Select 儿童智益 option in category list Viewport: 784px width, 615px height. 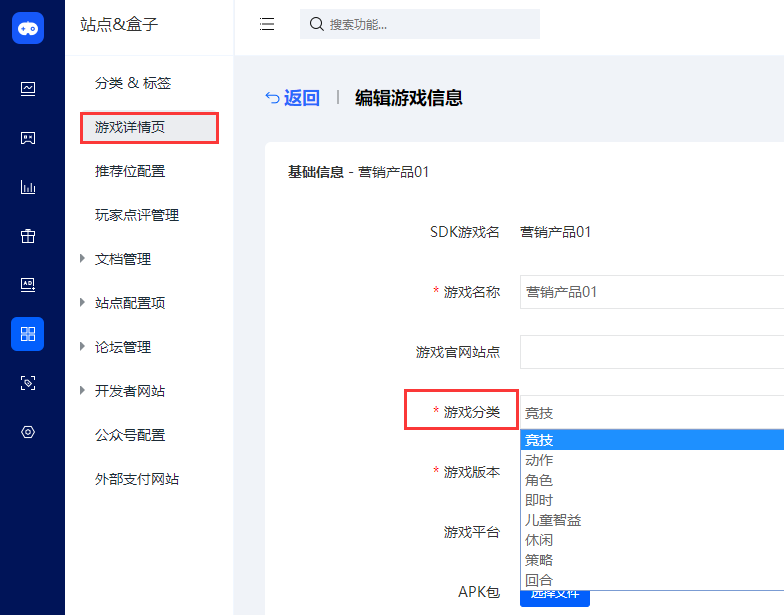point(652,520)
